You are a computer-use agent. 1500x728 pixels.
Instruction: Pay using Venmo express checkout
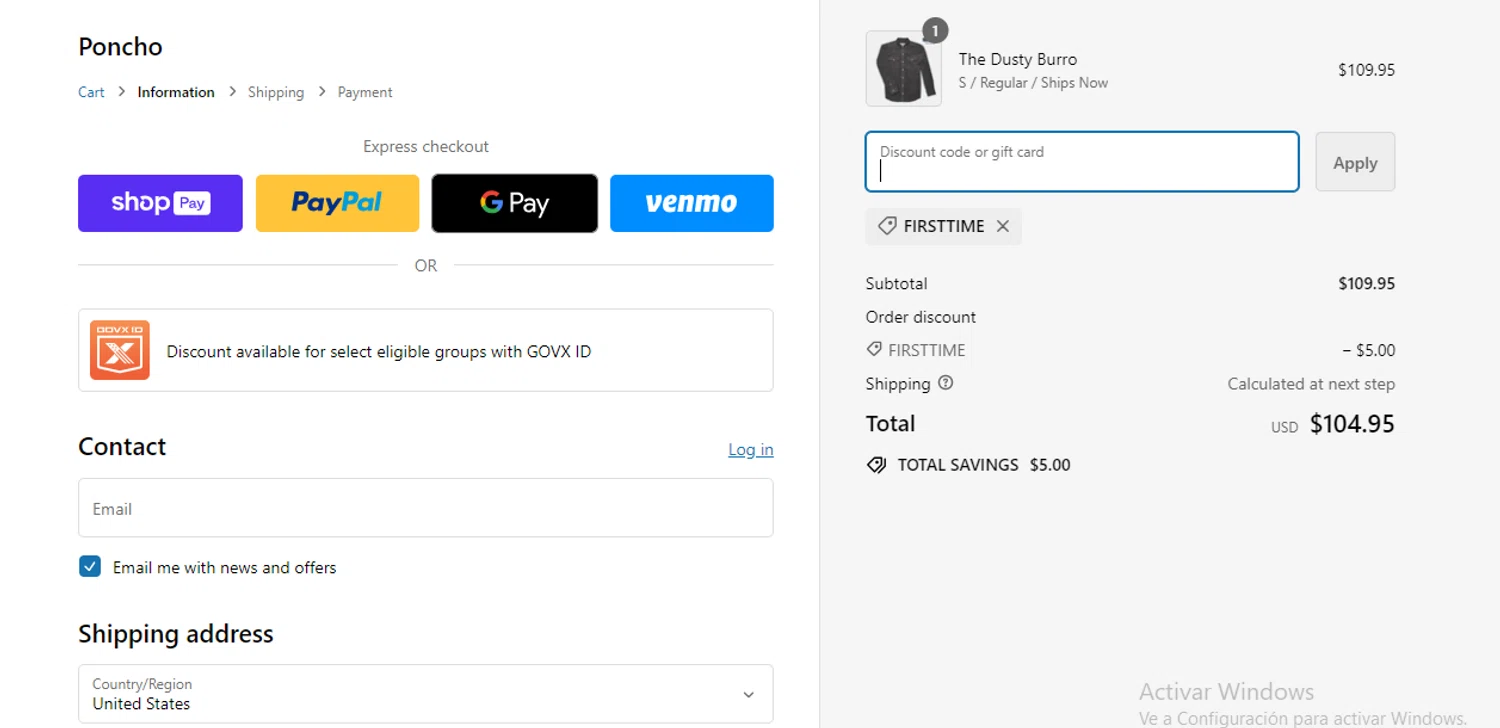(x=691, y=203)
